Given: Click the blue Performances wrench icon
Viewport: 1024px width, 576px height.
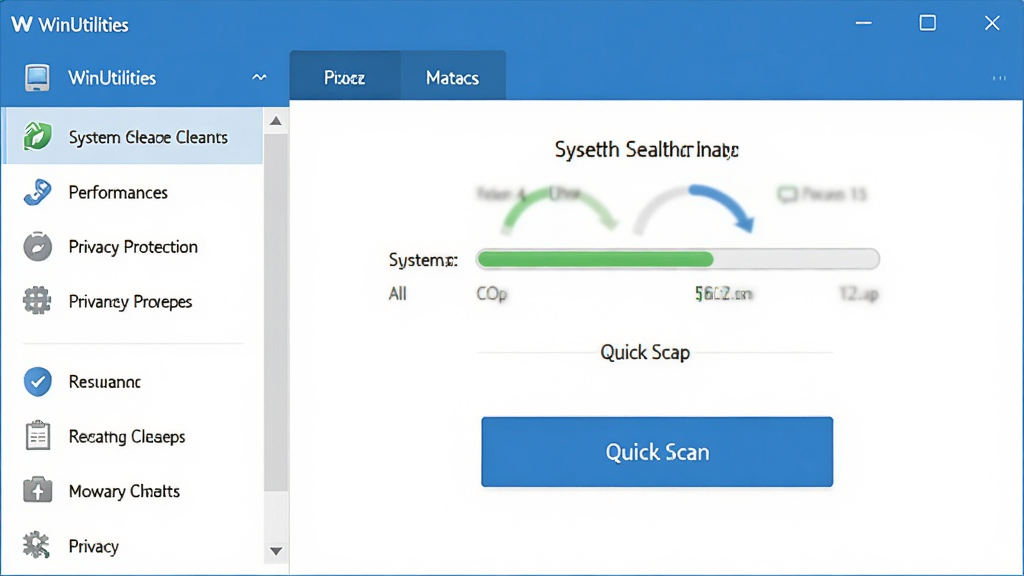Looking at the screenshot, I should [37, 192].
